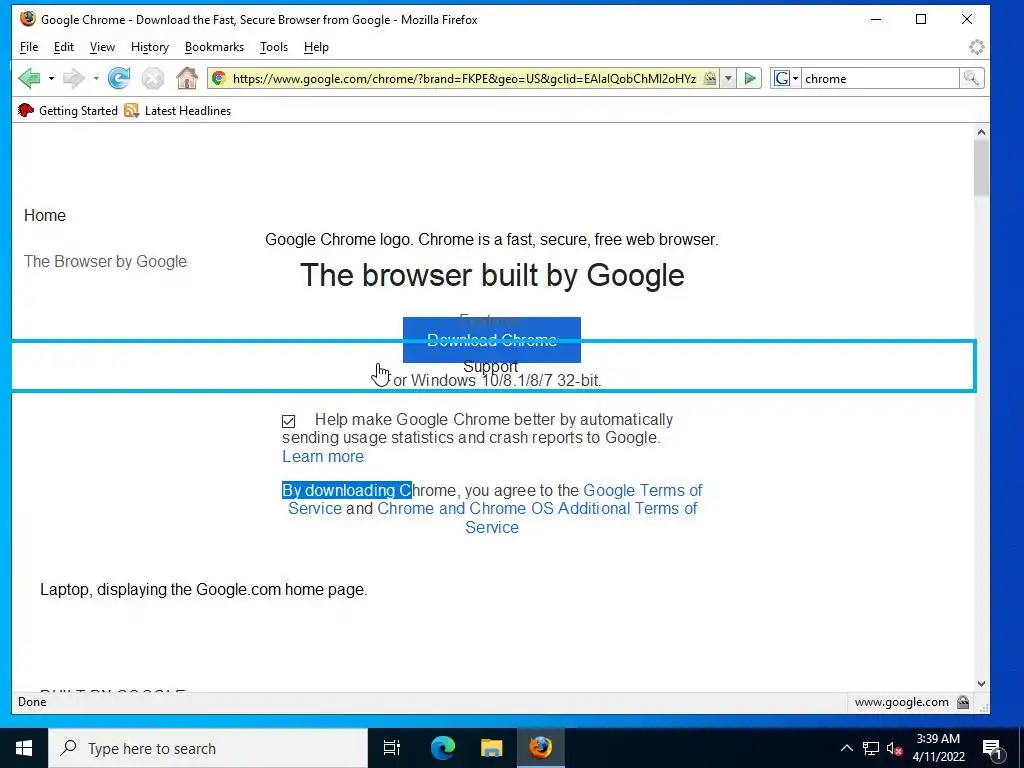
Task: Open the View menu
Action: click(x=102, y=47)
